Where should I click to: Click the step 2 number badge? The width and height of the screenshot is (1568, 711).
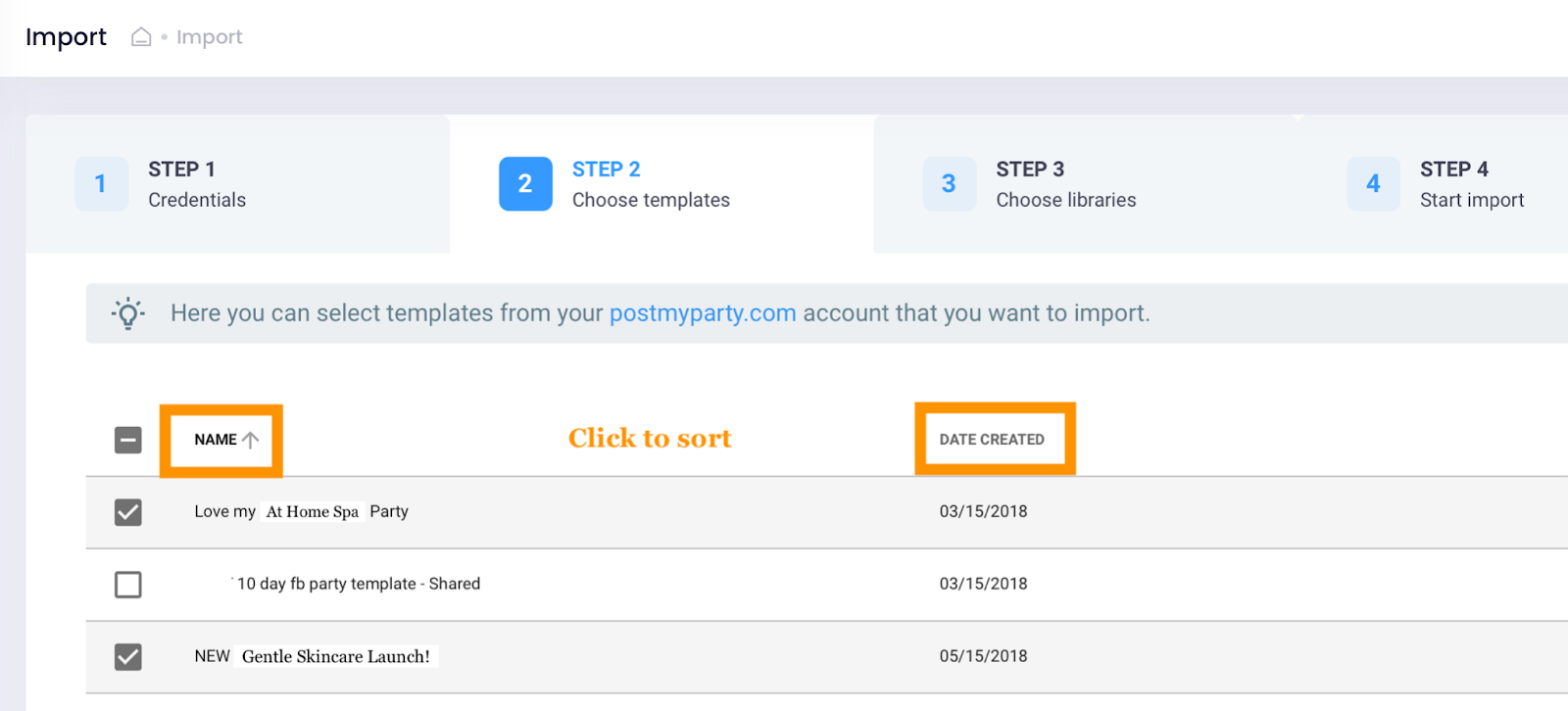point(525,184)
